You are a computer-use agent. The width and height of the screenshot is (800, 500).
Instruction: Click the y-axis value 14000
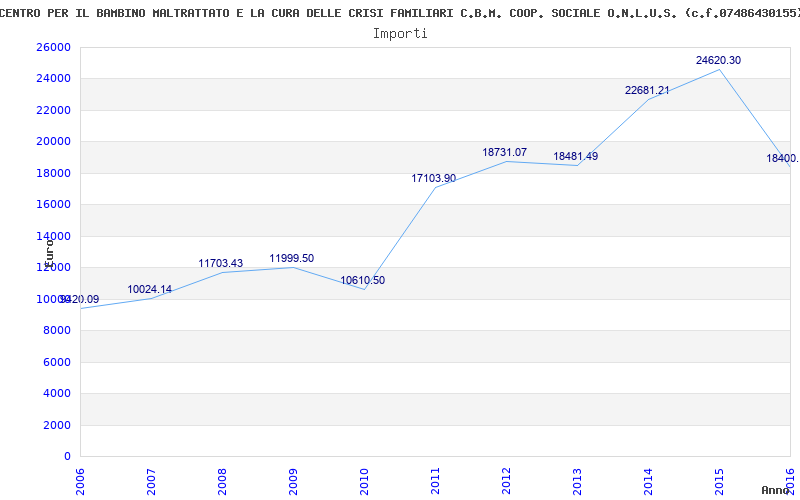tap(53, 236)
